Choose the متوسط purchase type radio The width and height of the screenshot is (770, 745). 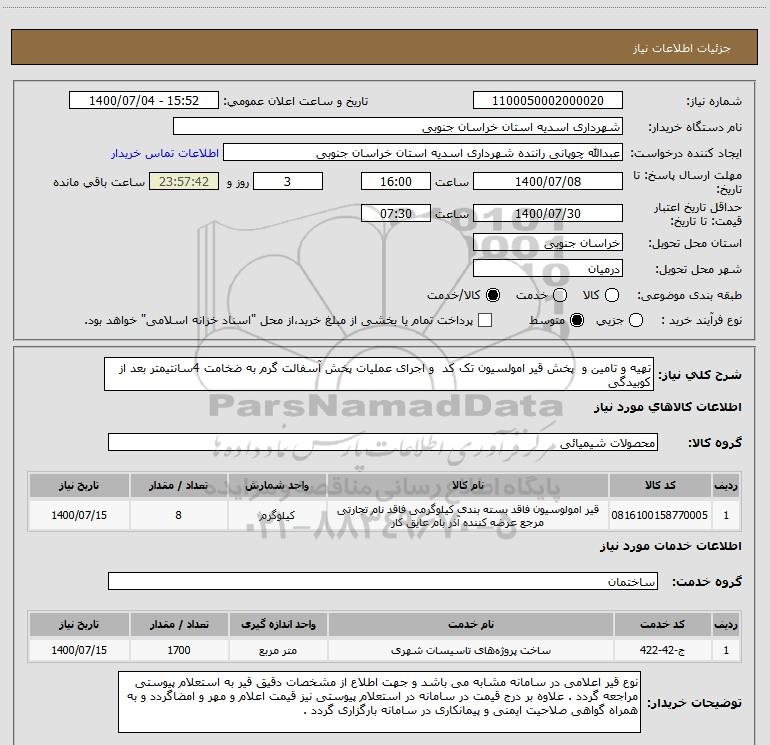[577, 320]
